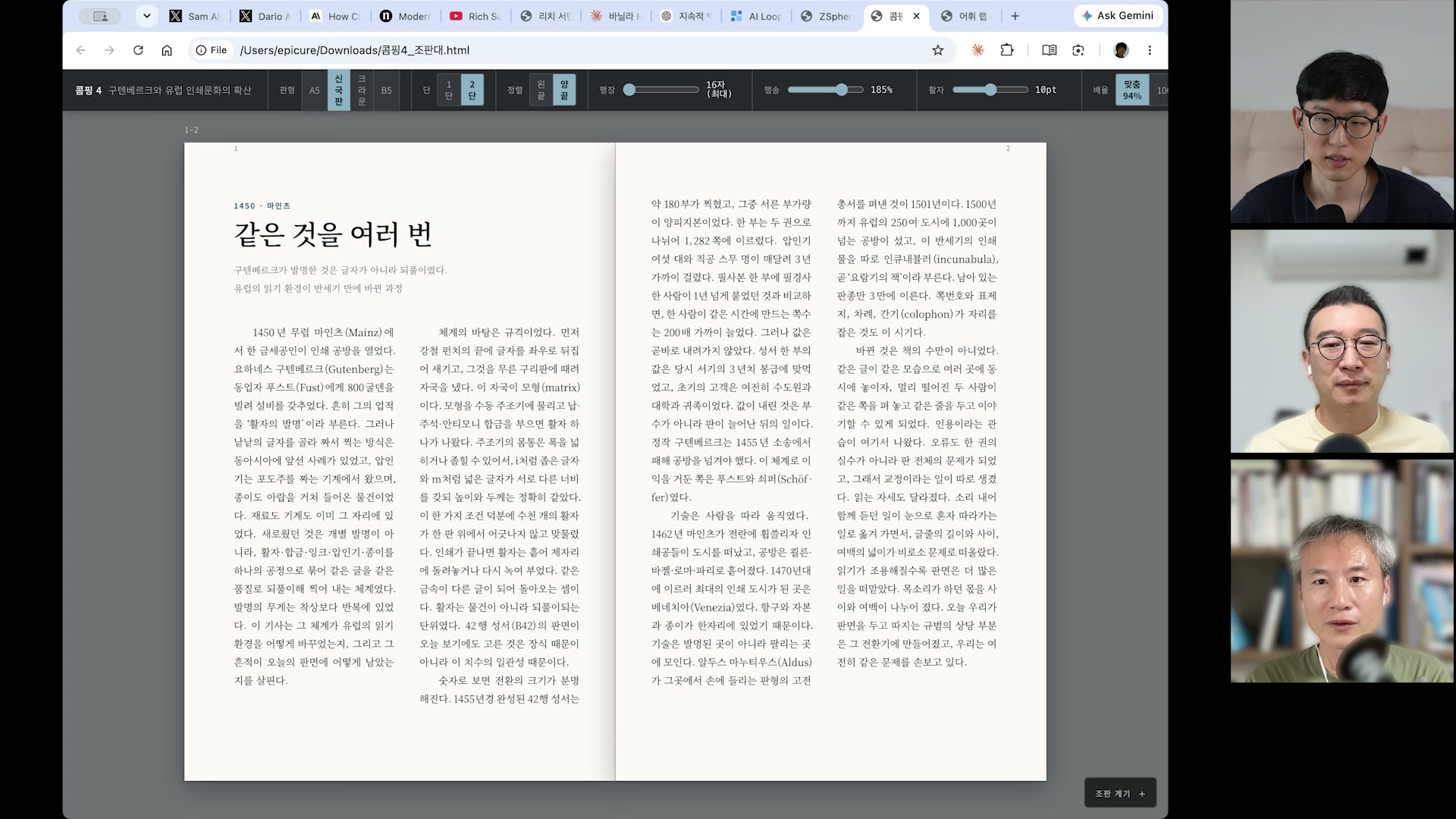Select the 신국판 page format
Viewport: 1456px width, 819px height.
point(339,90)
